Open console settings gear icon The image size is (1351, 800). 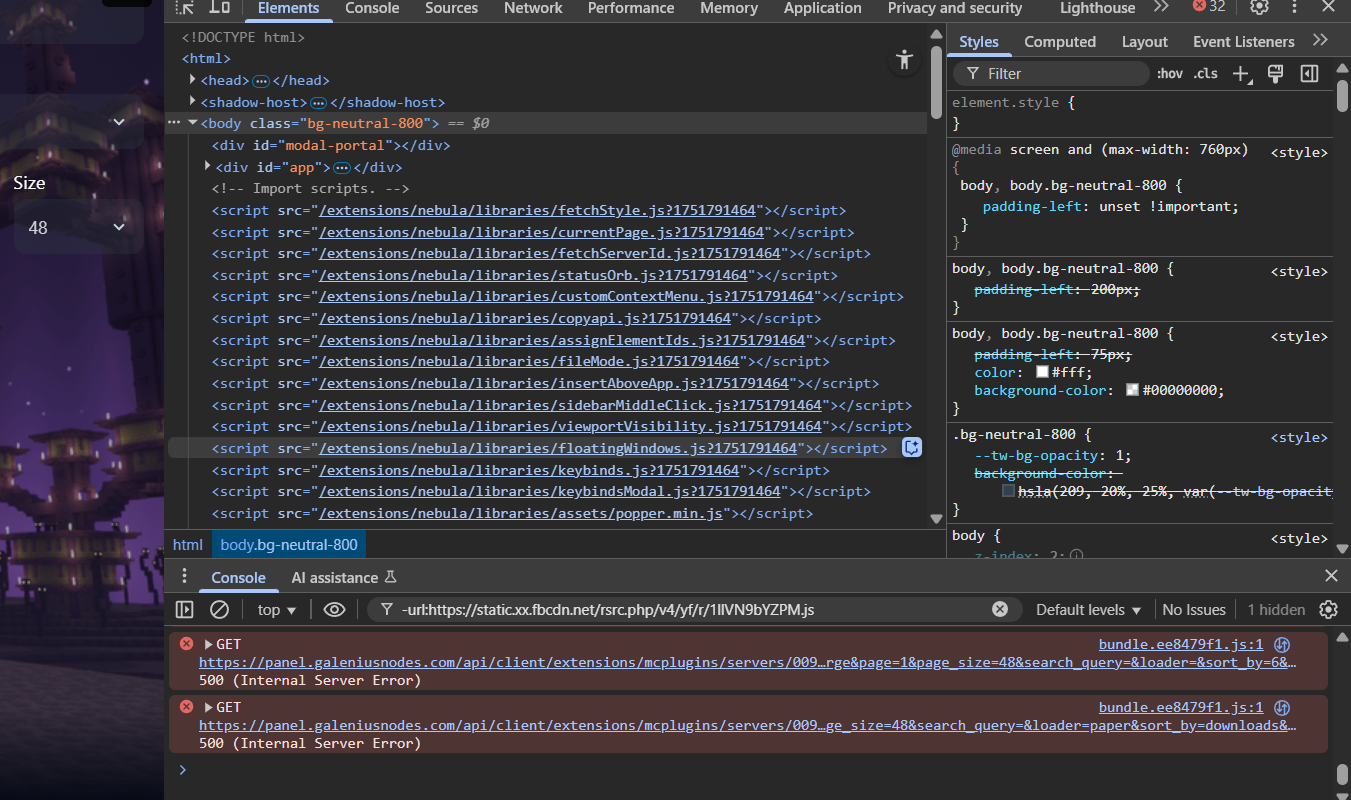[x=1328, y=609]
